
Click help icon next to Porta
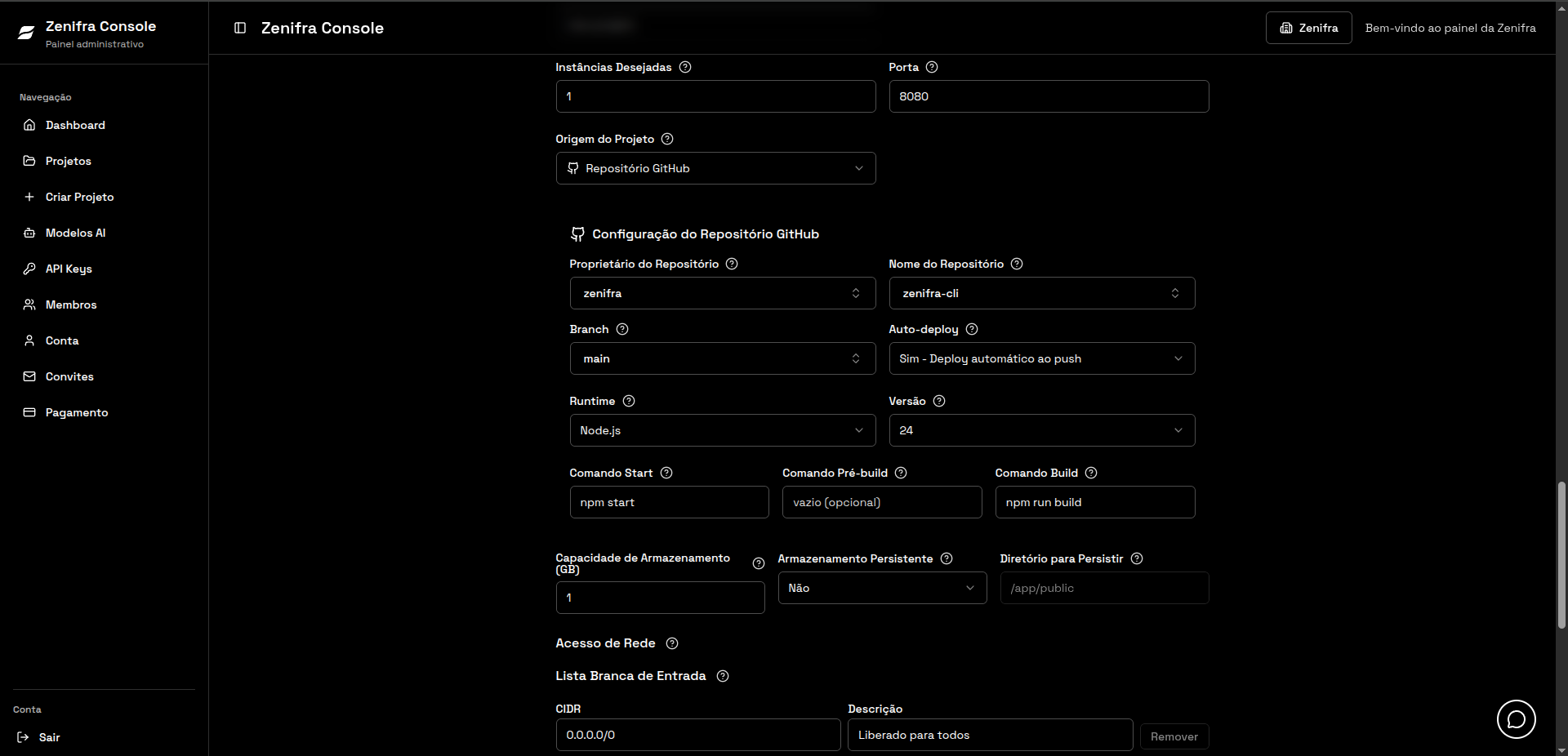[x=932, y=67]
